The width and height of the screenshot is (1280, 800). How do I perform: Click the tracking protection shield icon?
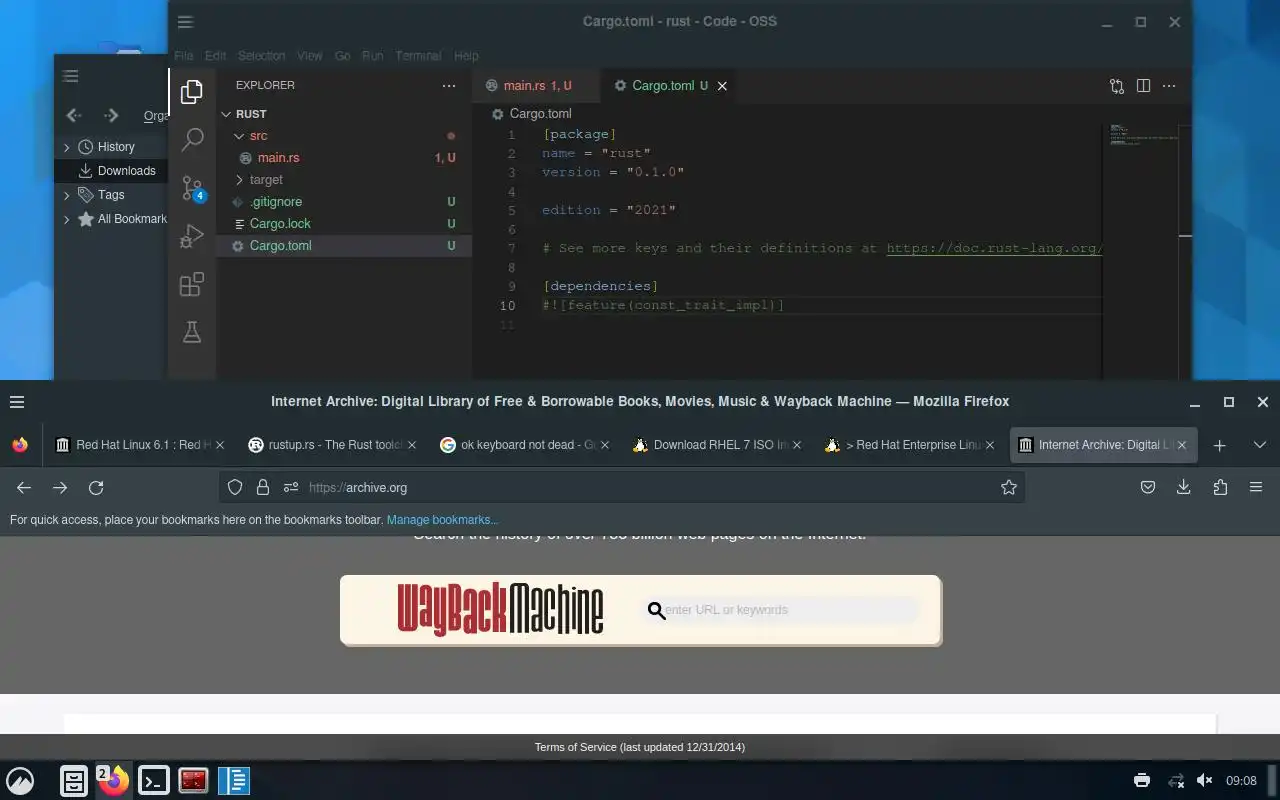coord(235,487)
